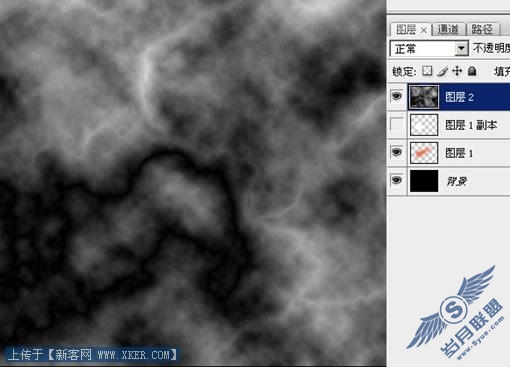Open the 正常 blend mode dropdown arrow
The height and width of the screenshot is (367, 510).
pyautogui.click(x=461, y=49)
